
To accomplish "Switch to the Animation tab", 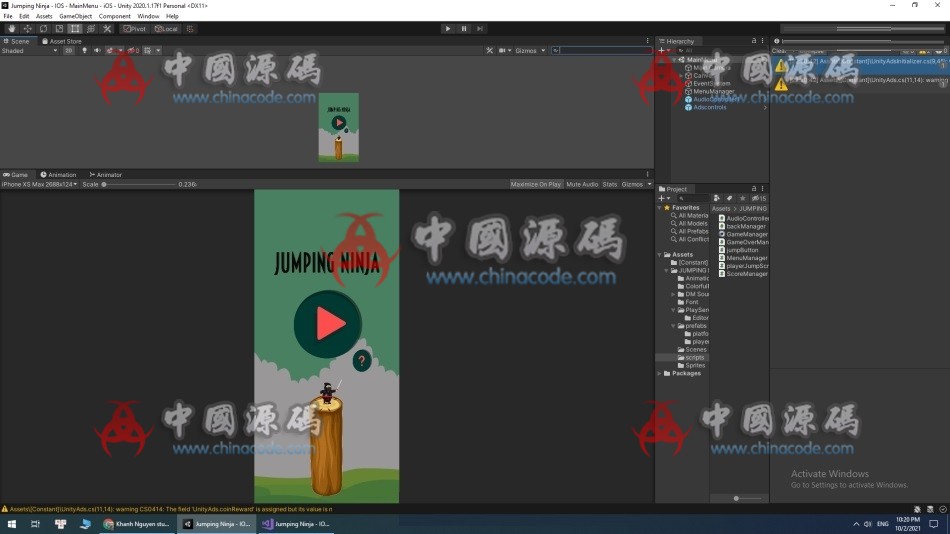I will click(58, 175).
